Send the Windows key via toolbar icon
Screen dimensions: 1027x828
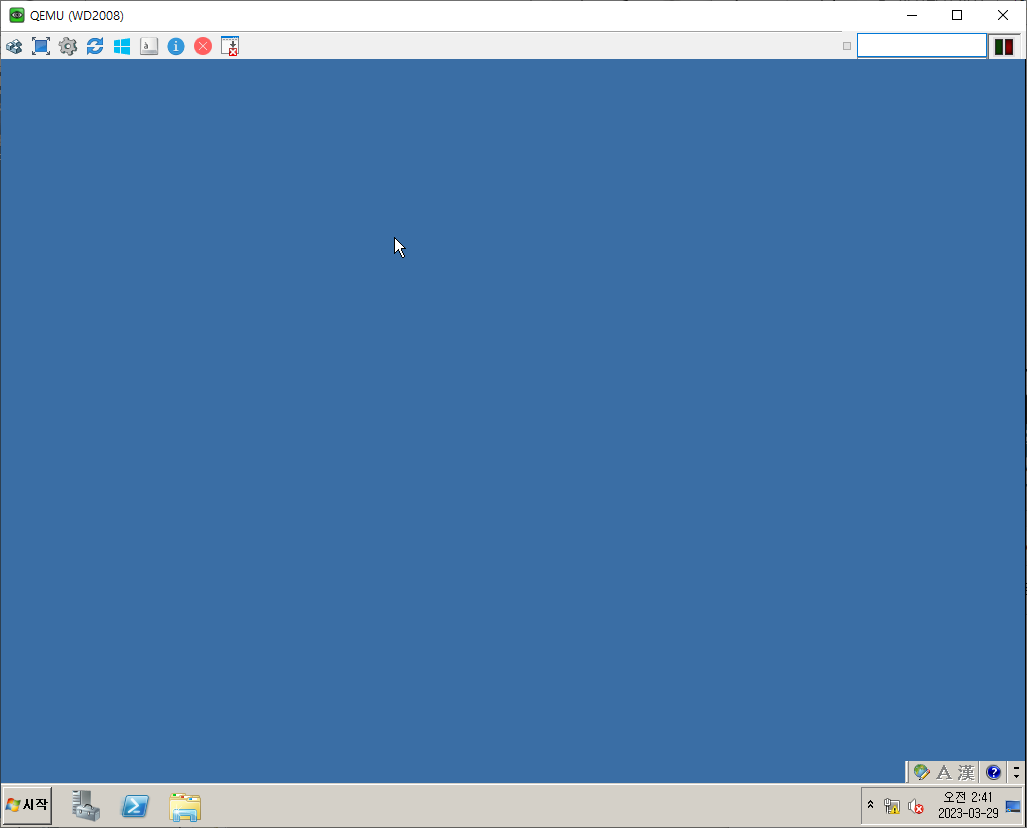(x=122, y=47)
